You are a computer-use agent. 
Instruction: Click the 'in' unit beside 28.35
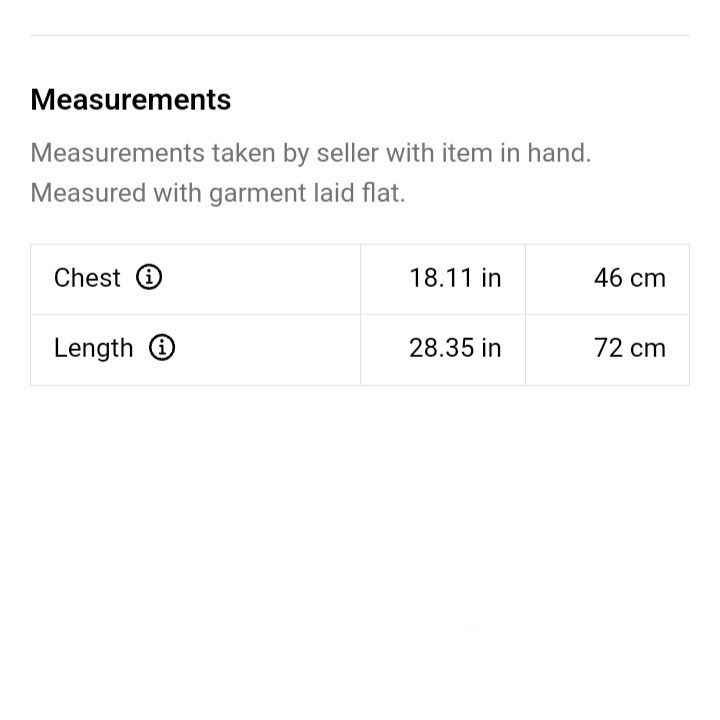point(491,348)
